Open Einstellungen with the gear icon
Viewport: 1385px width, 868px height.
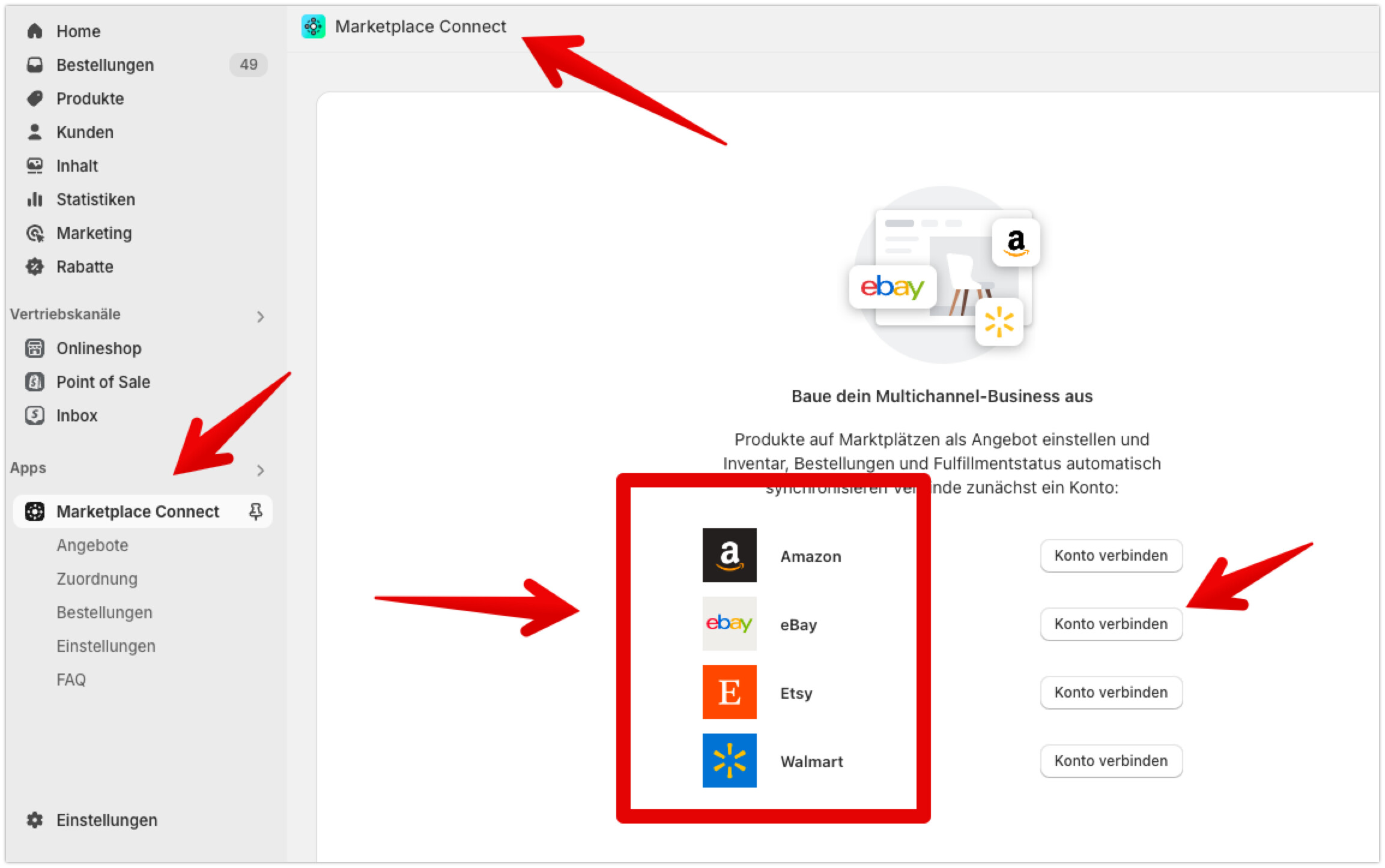click(x=35, y=820)
